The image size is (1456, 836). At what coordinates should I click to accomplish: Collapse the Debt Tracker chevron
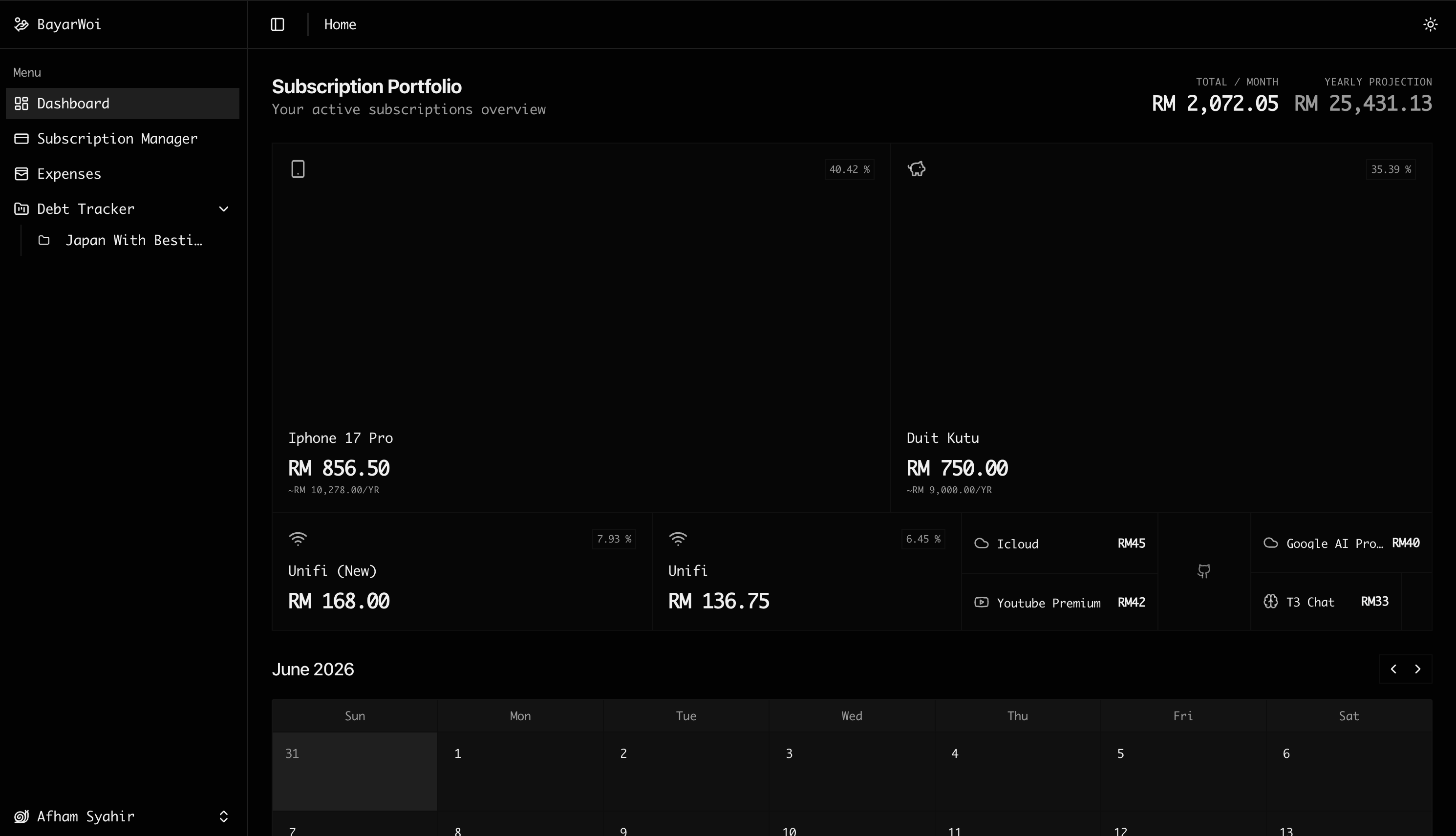(x=224, y=209)
